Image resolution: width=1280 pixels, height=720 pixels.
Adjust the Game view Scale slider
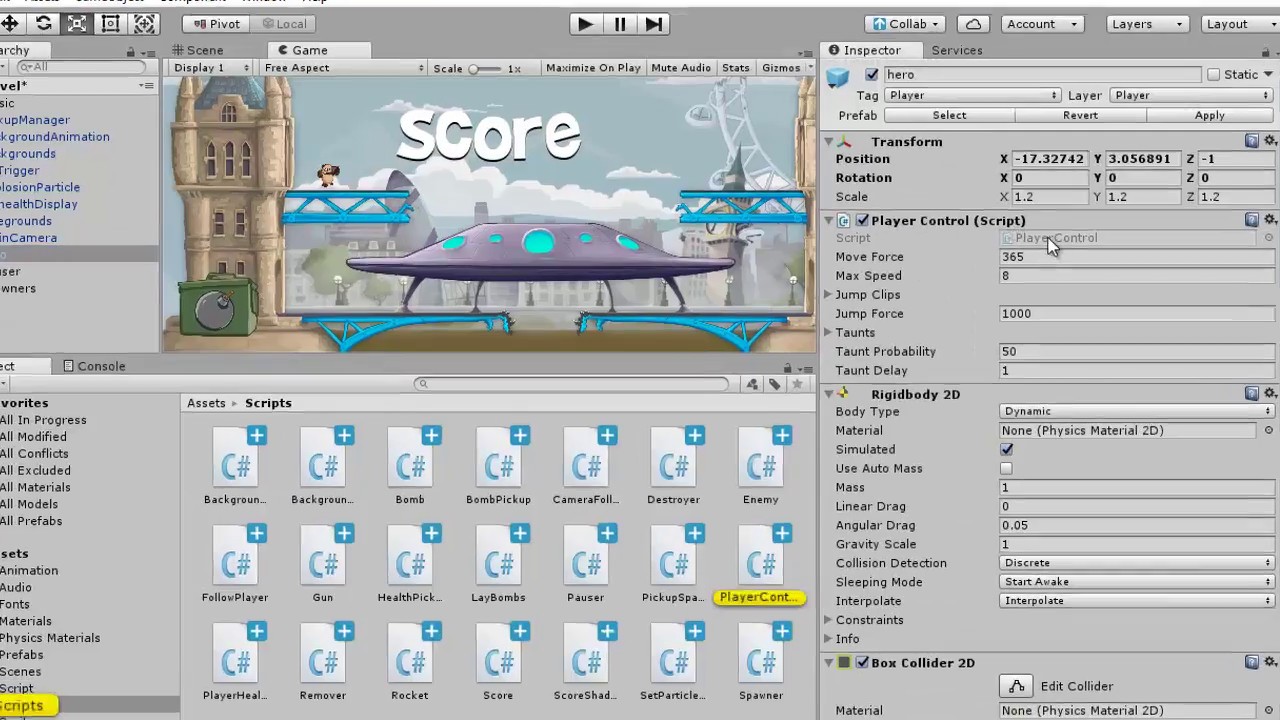click(485, 68)
